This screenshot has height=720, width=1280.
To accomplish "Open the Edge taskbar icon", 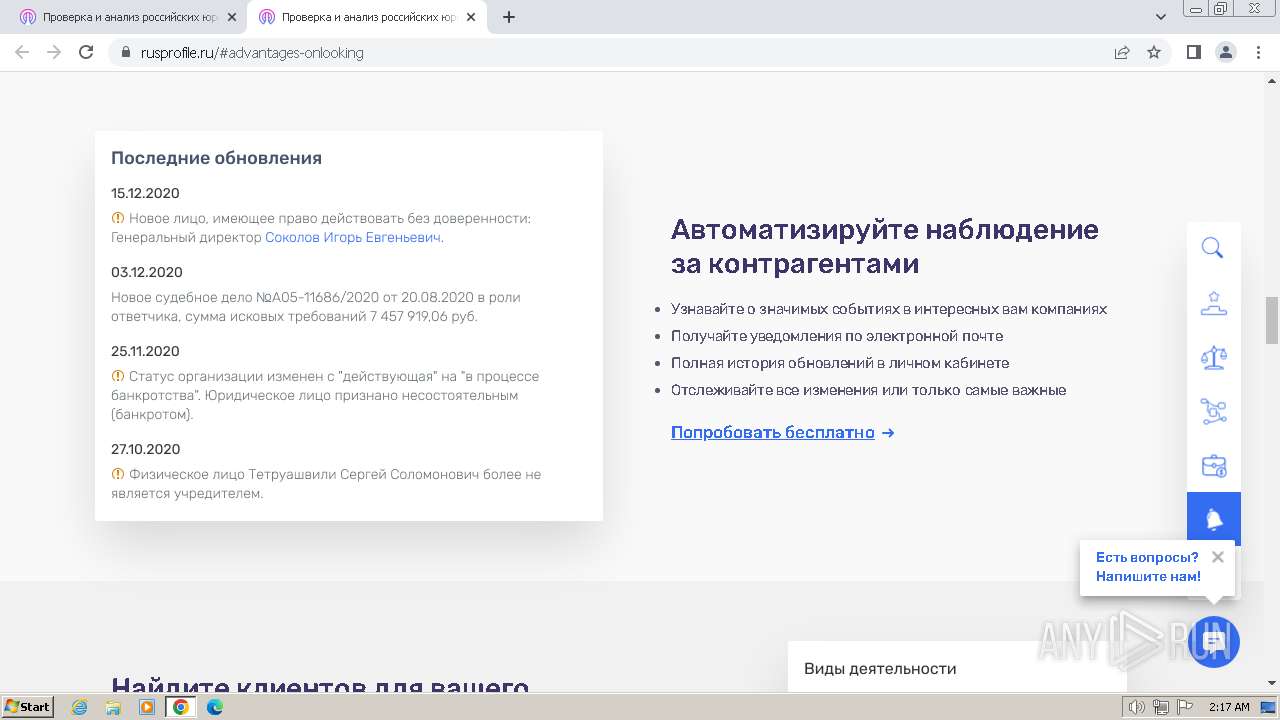I will click(214, 707).
